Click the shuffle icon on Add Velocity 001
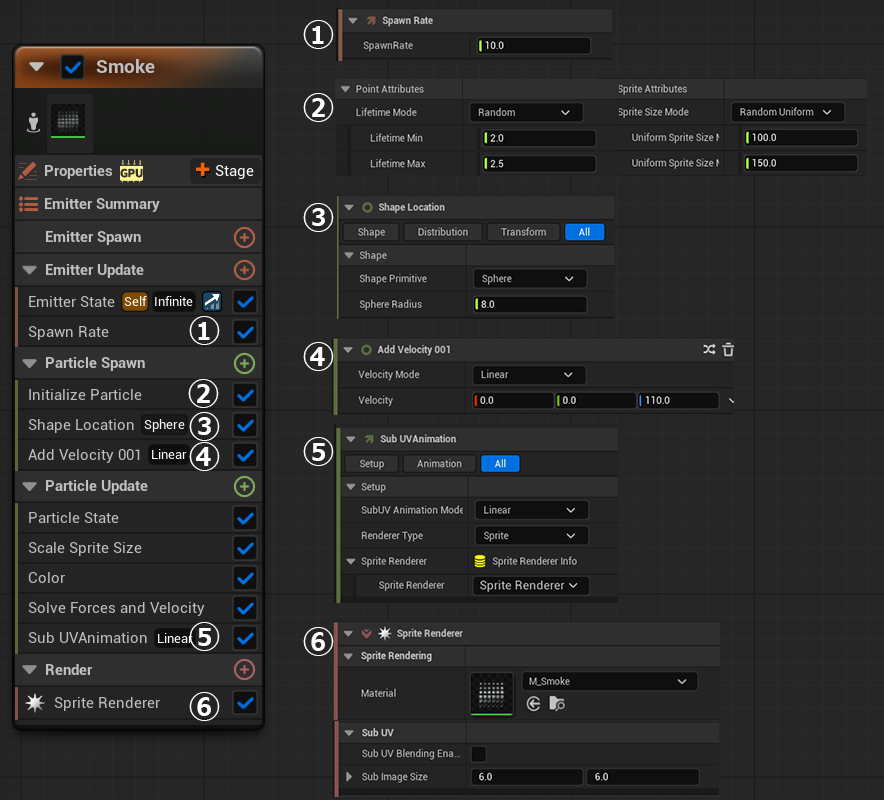884x800 pixels. tap(709, 350)
